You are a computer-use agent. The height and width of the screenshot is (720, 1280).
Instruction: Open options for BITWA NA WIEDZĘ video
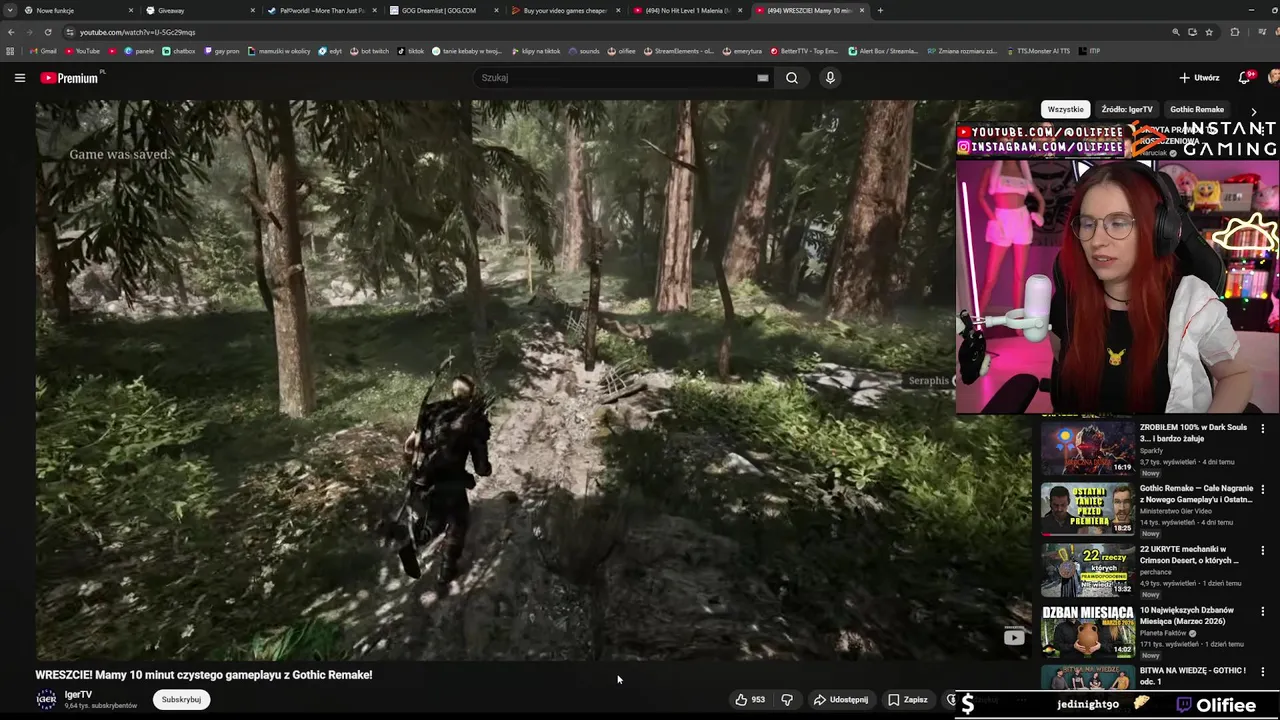[1262, 672]
